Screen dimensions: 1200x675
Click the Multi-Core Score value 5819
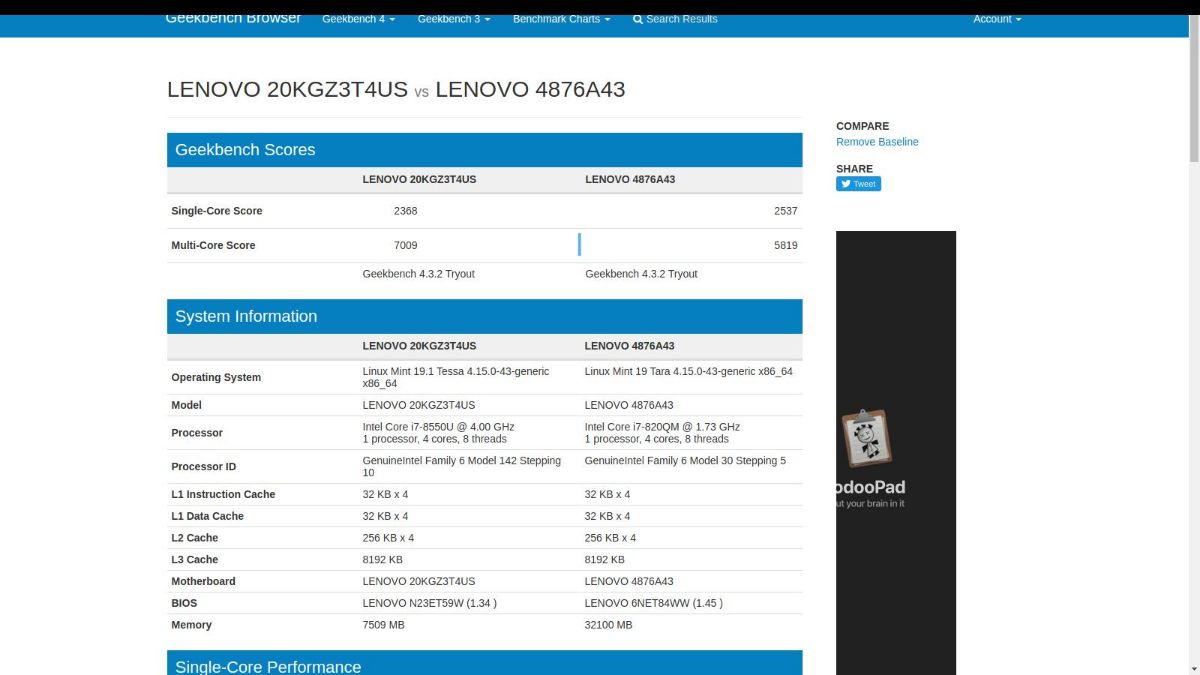785,245
